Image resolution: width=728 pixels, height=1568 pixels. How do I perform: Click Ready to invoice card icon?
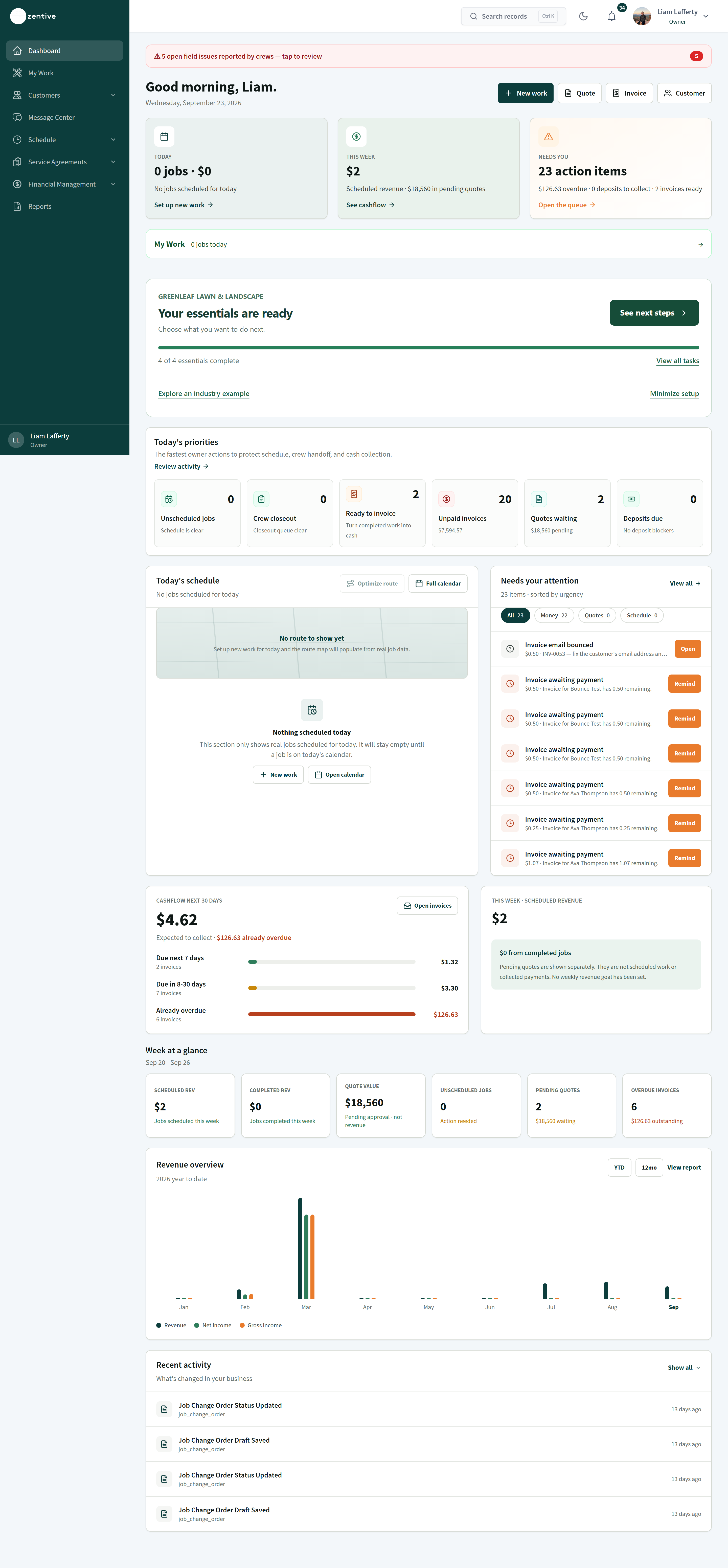[x=354, y=494]
